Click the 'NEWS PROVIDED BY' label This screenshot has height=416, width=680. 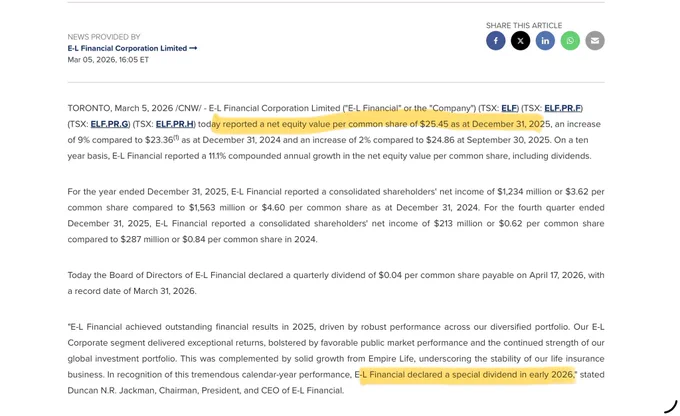104,37
